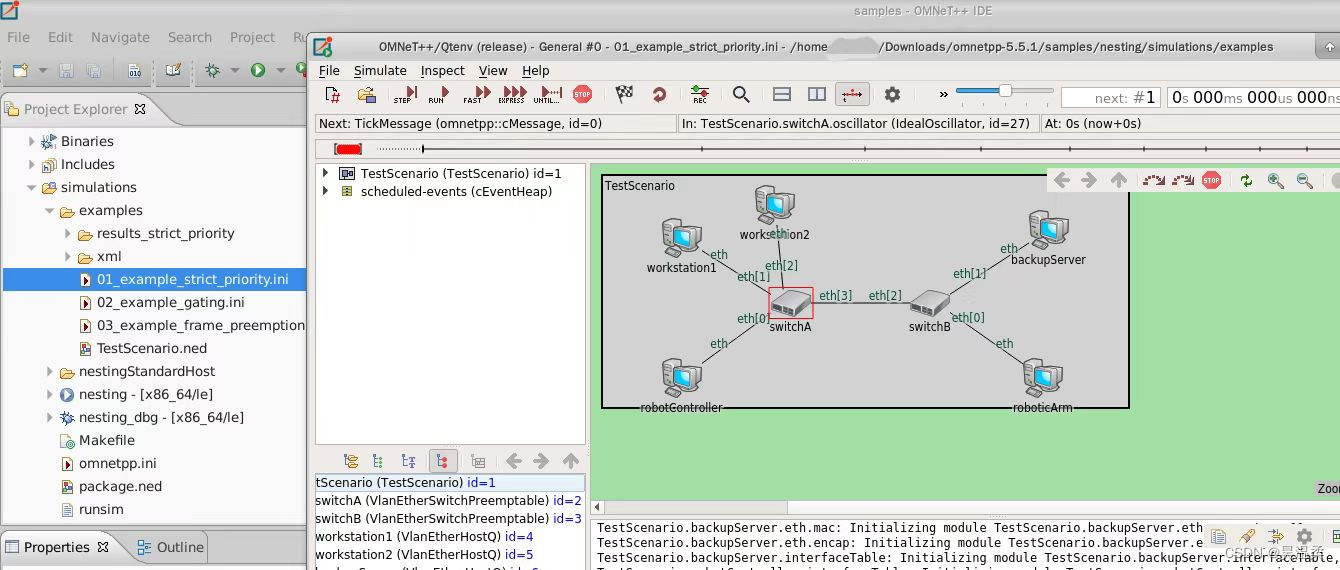This screenshot has width=1340, height=570.
Task: Click the red STOP button in main toolbar
Action: [582, 94]
